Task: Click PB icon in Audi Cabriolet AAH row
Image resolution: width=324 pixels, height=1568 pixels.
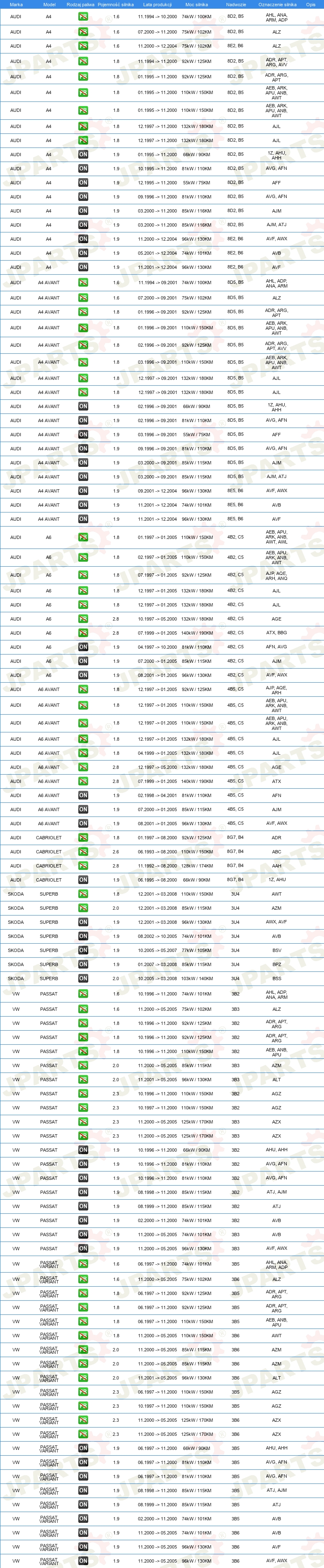Action: tap(83, 865)
